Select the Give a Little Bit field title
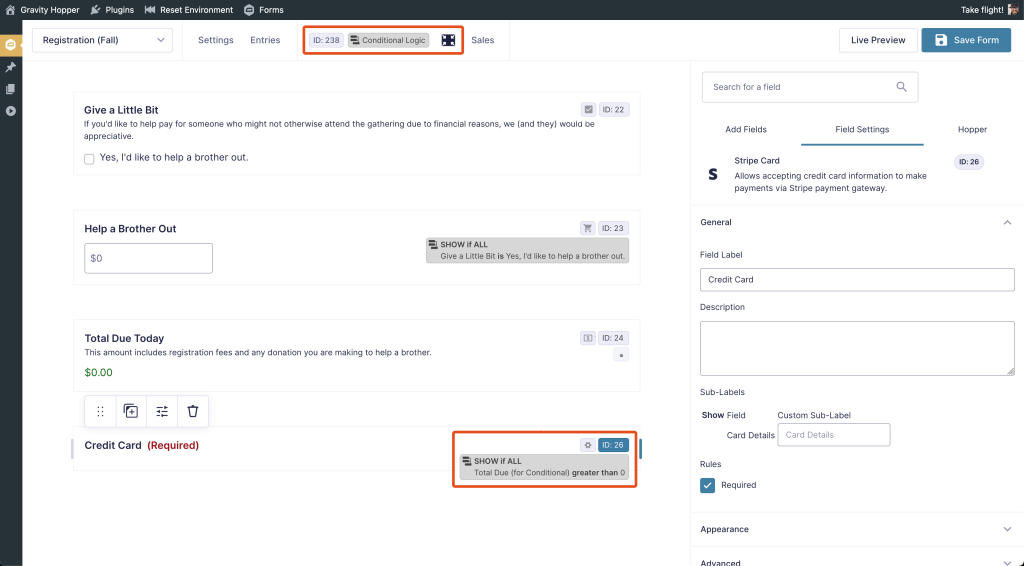Viewport: 1024px width, 566px height. pyautogui.click(x=121, y=110)
